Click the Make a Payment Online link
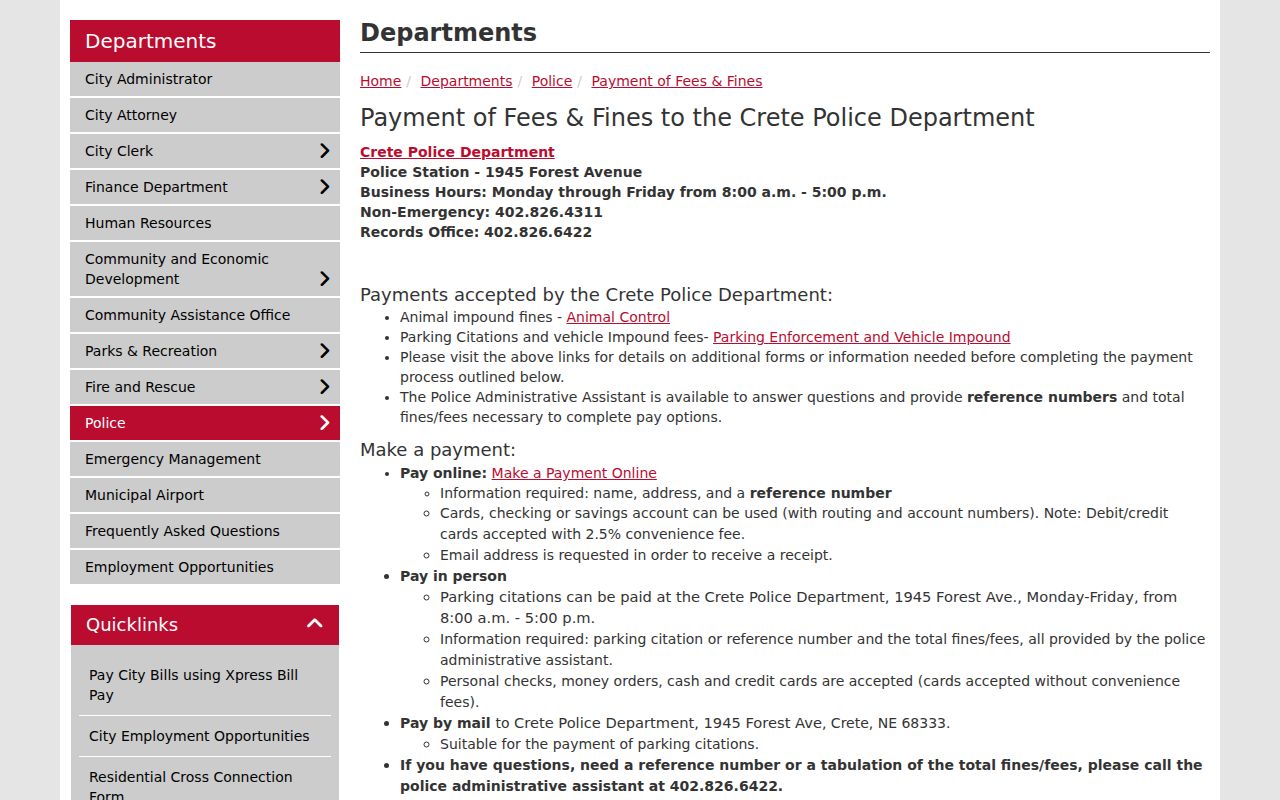The image size is (1280, 800). coord(574,473)
